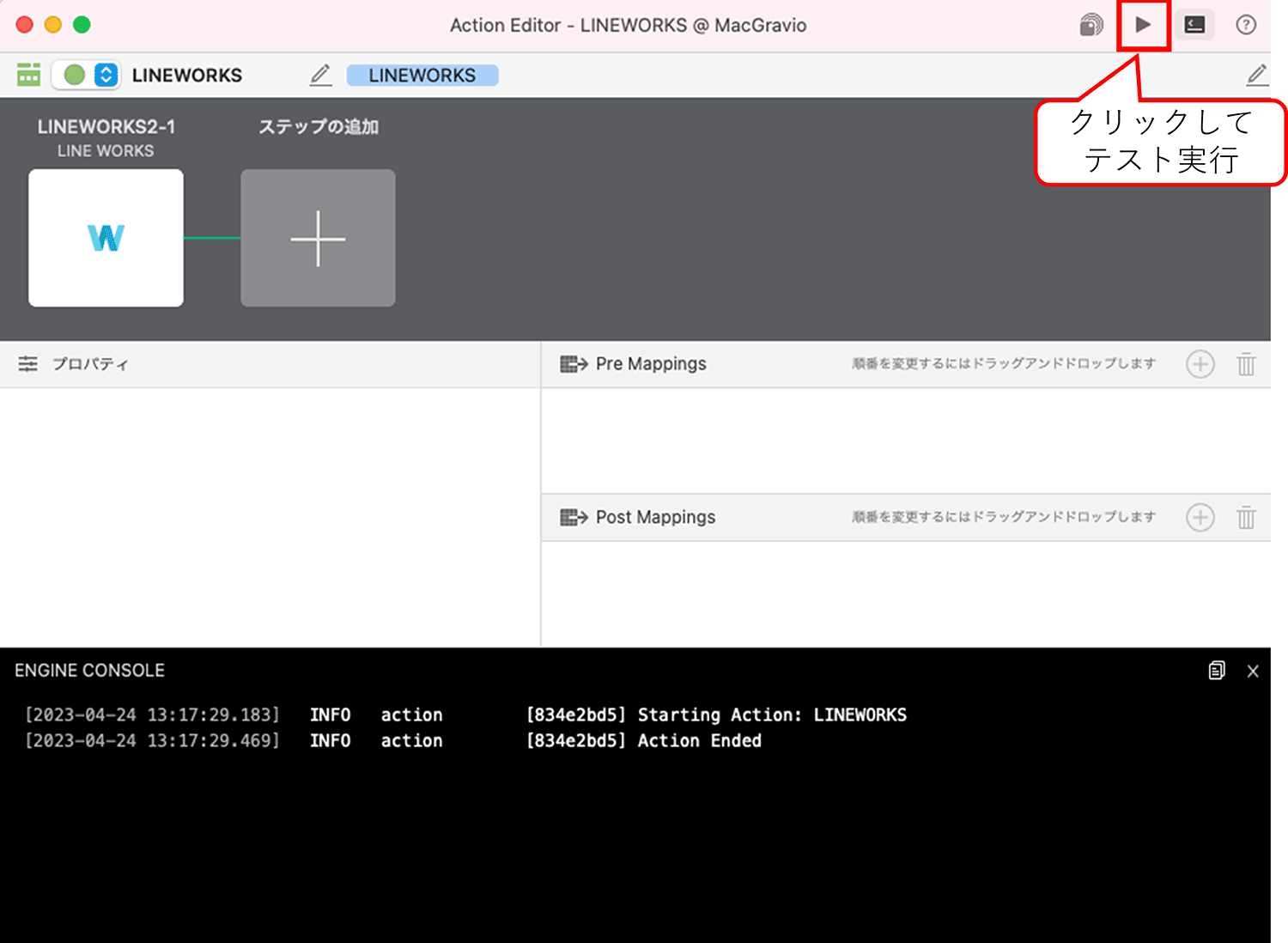Run the action test with play button
The image size is (1288, 943).
1143,25
